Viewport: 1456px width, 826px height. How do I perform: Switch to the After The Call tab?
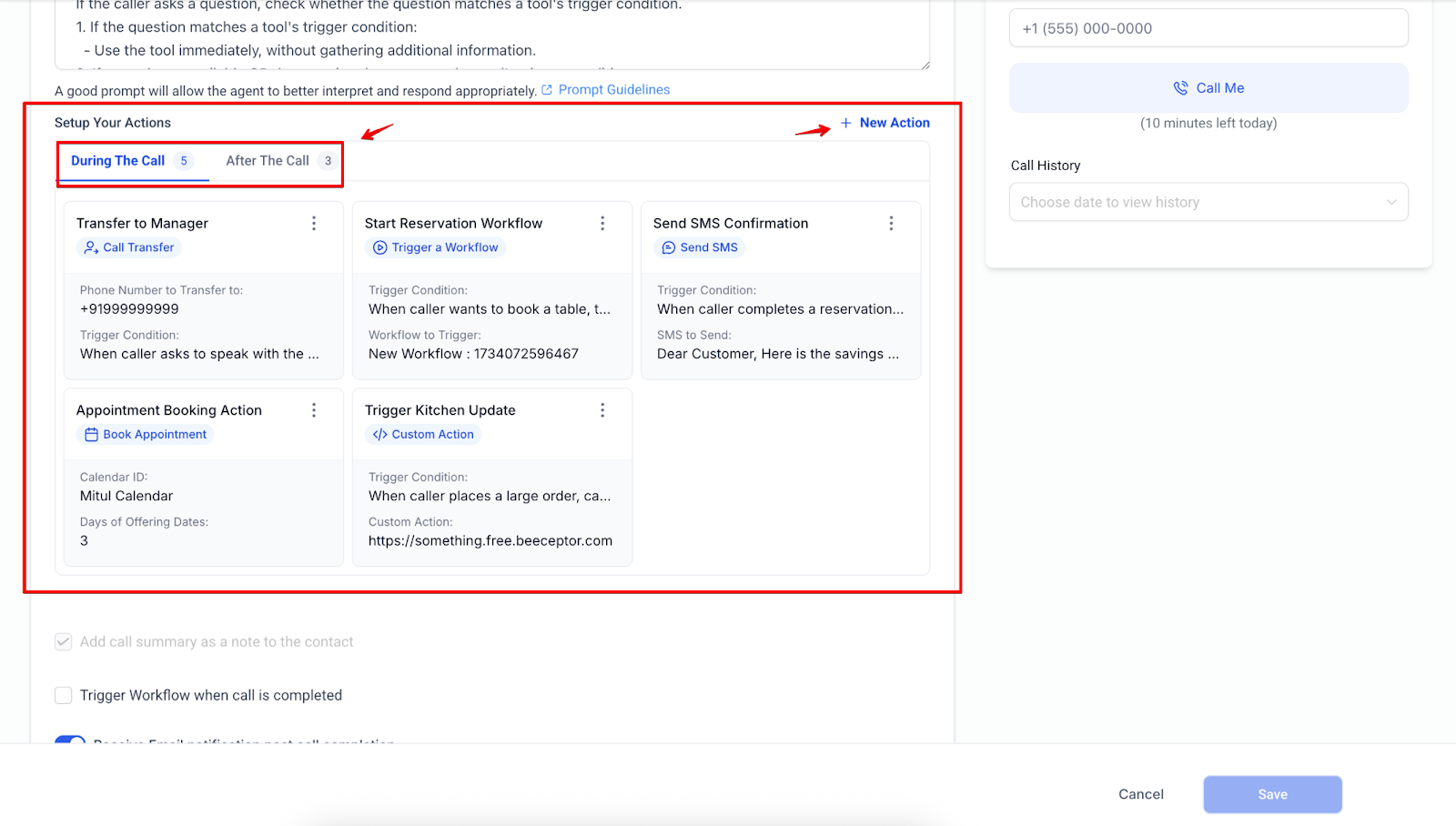point(268,161)
